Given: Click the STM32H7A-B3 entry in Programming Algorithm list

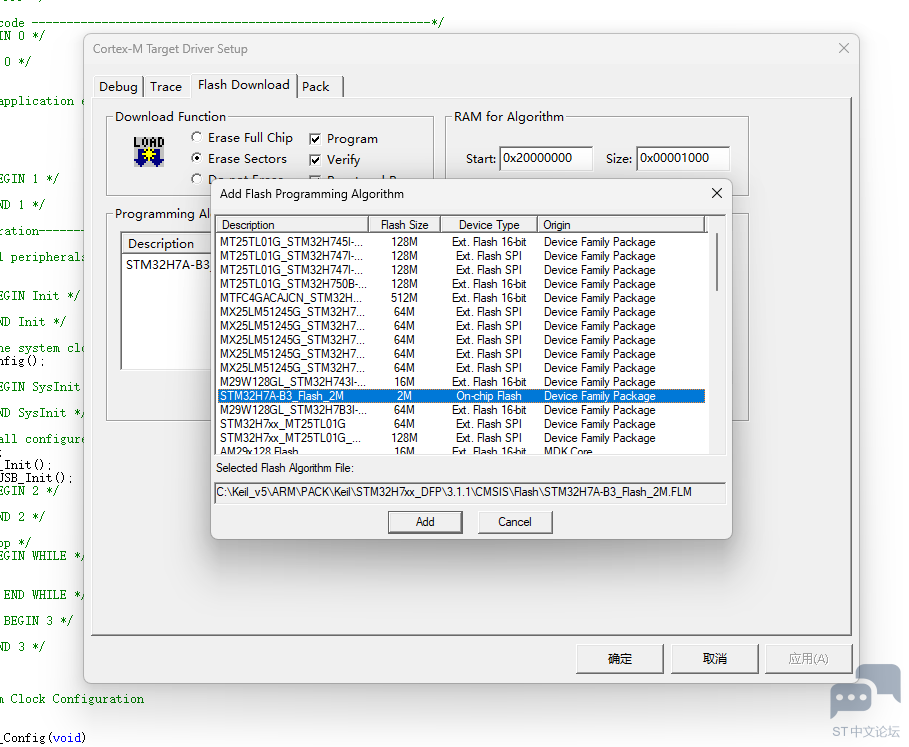Looking at the screenshot, I should (x=167, y=265).
